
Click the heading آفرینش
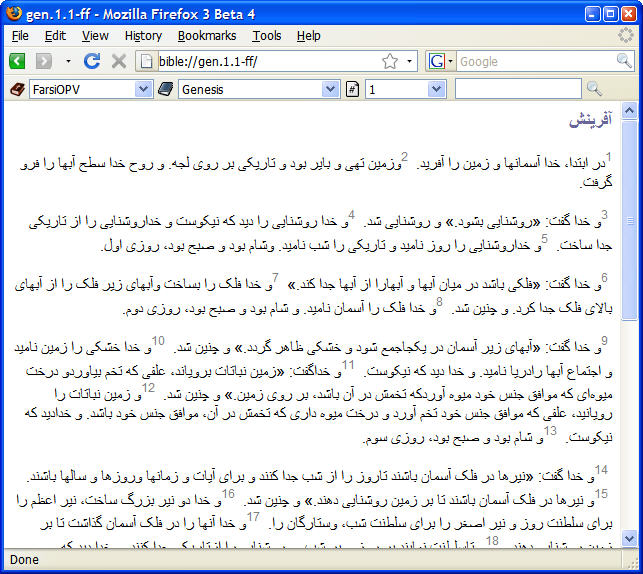click(x=590, y=120)
